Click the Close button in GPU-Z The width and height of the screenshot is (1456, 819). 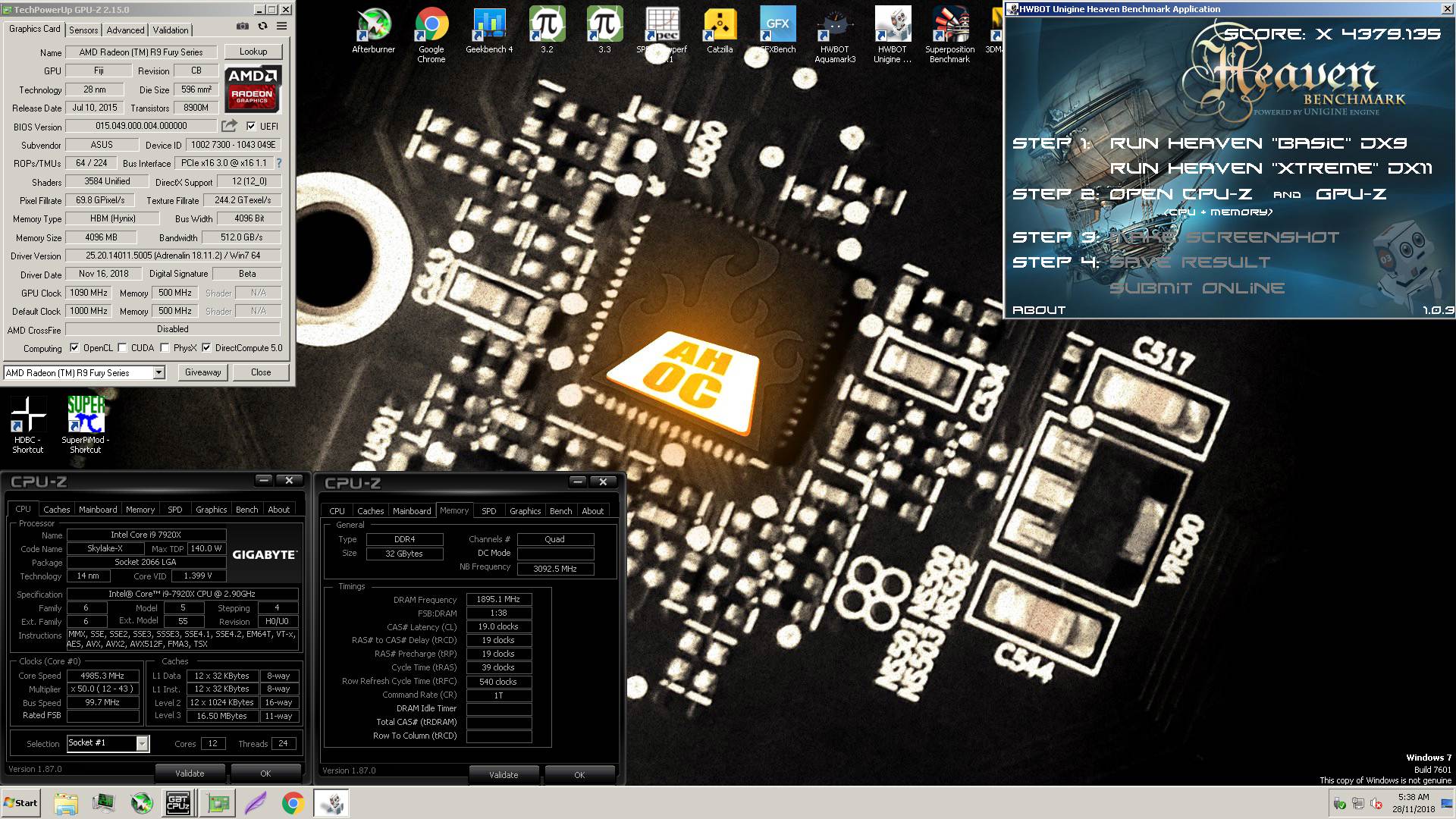pyautogui.click(x=261, y=372)
